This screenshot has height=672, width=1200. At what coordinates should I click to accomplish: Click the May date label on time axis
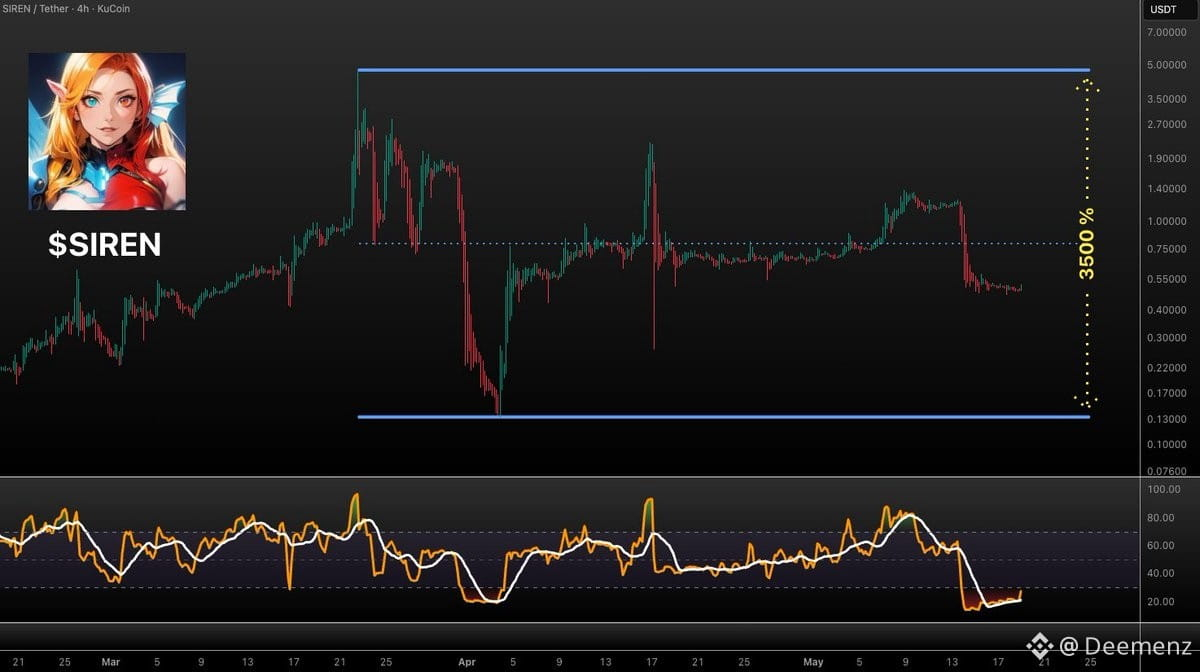813,662
